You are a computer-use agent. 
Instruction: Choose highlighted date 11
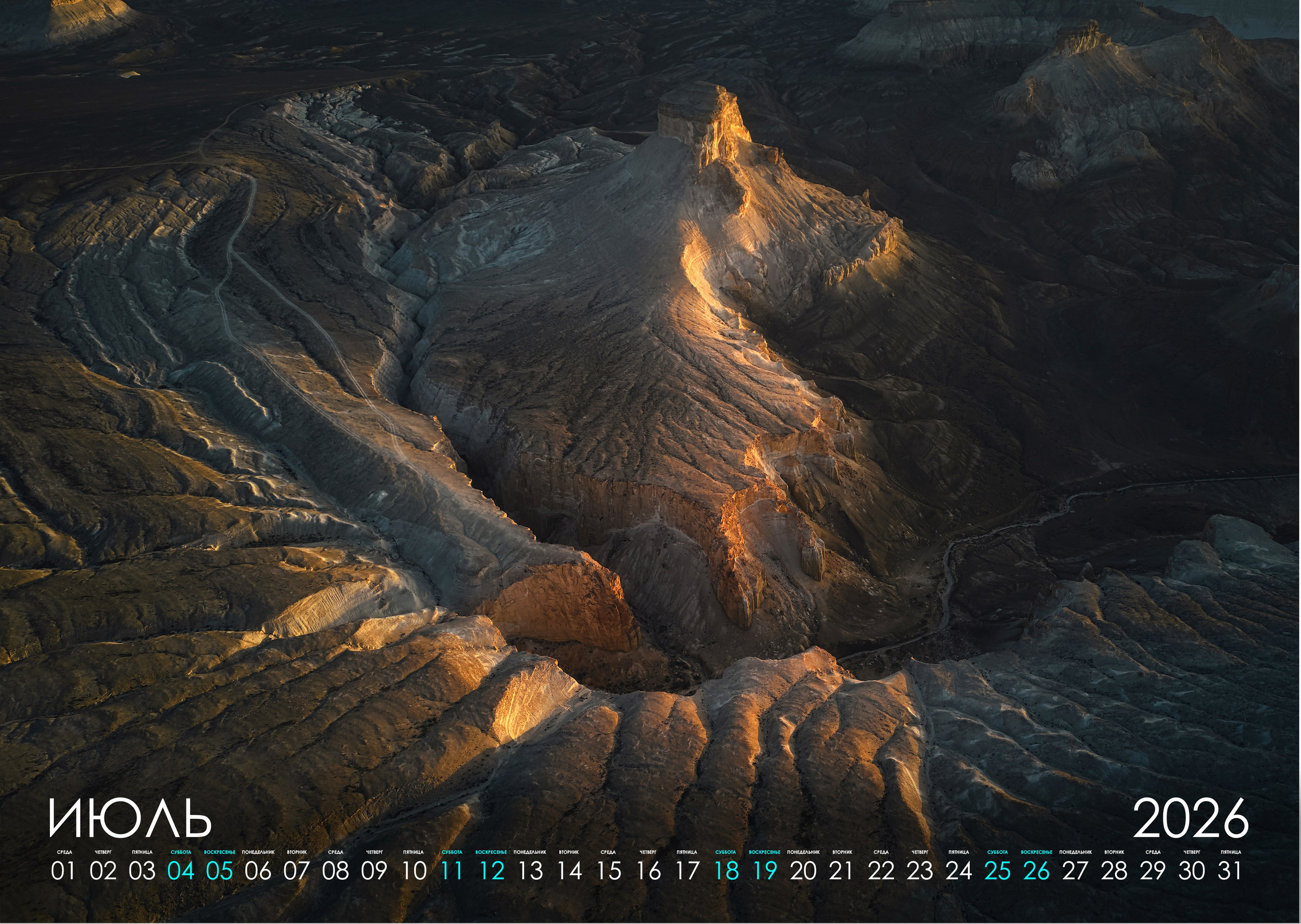452,871
